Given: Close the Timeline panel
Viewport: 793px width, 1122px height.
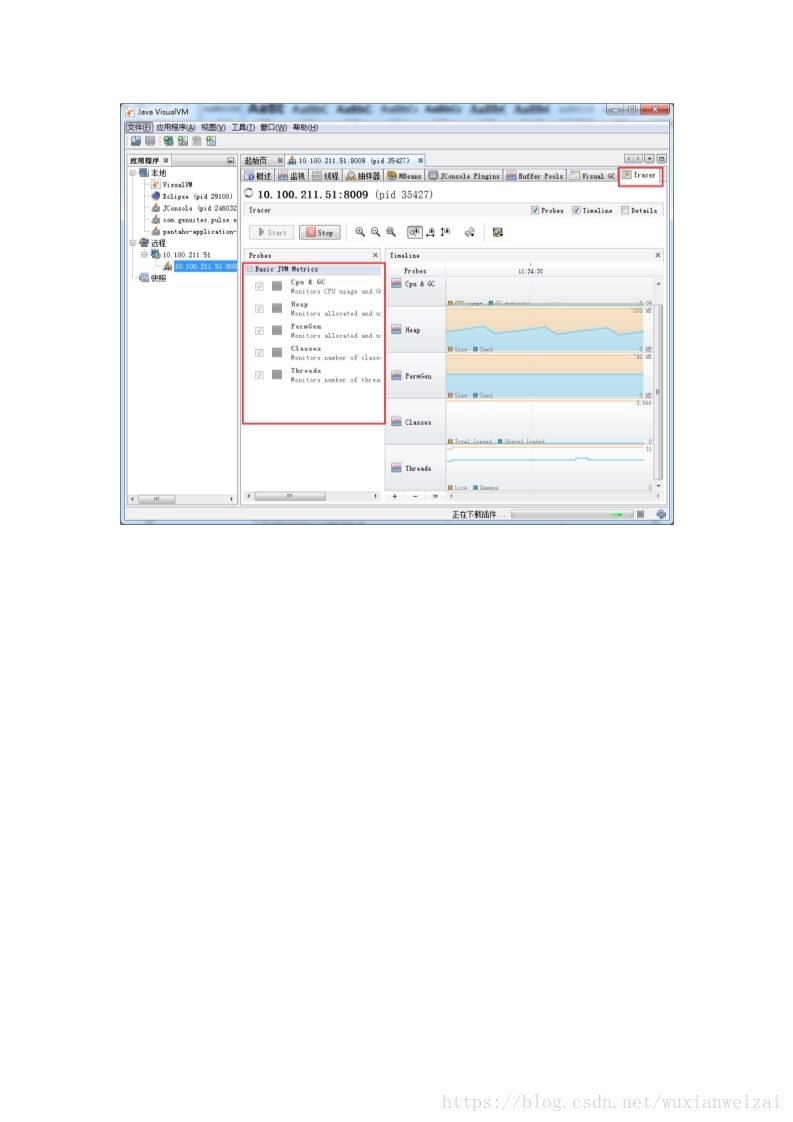Looking at the screenshot, I should point(658,255).
